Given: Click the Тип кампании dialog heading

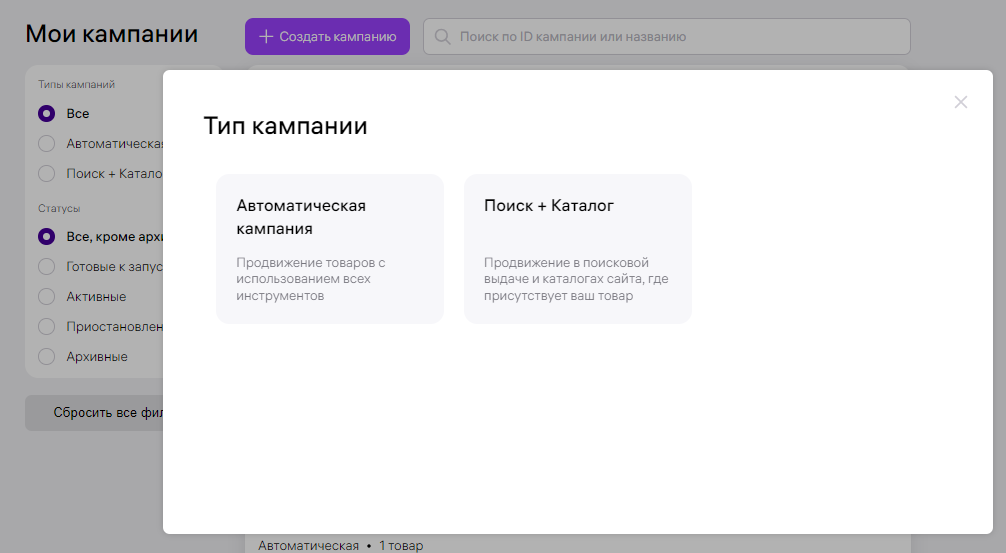Looking at the screenshot, I should (286, 126).
